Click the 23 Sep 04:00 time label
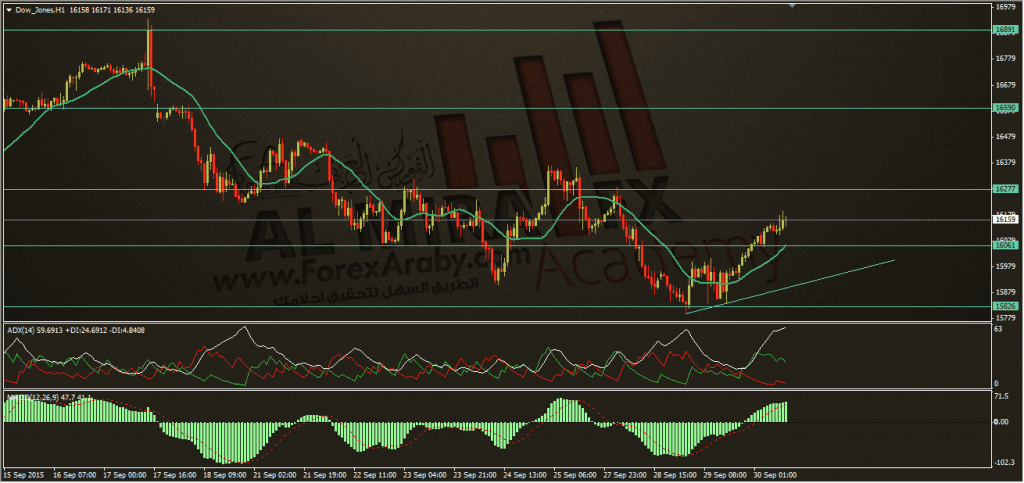This screenshot has height=483, width=1024. (x=424, y=475)
